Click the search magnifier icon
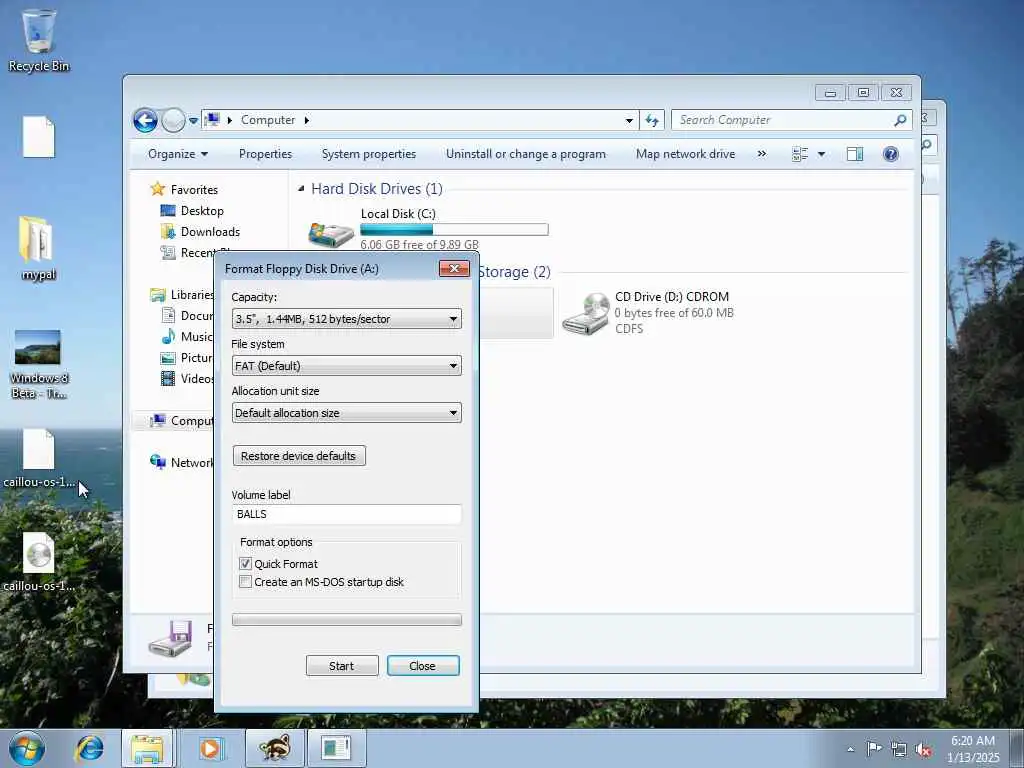This screenshot has height=768, width=1024. click(900, 120)
